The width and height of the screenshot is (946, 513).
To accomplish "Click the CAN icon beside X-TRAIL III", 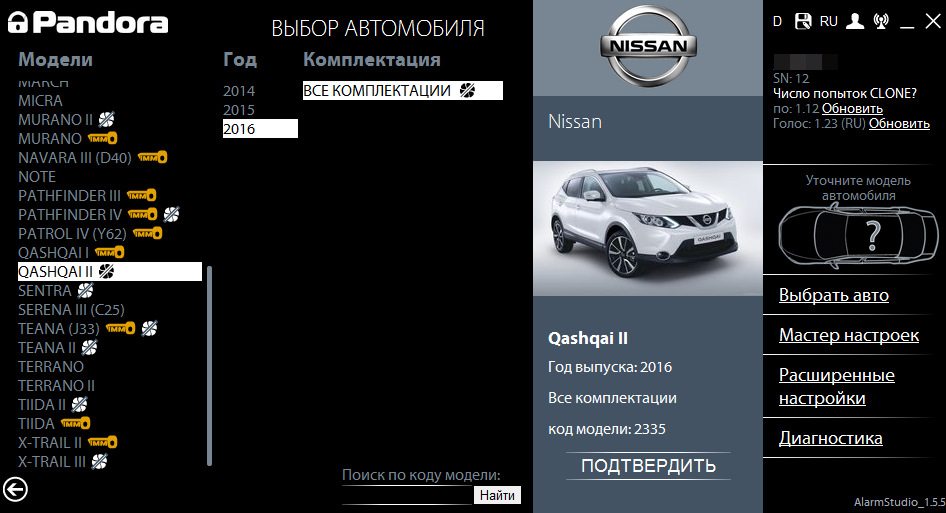I will pos(100,462).
